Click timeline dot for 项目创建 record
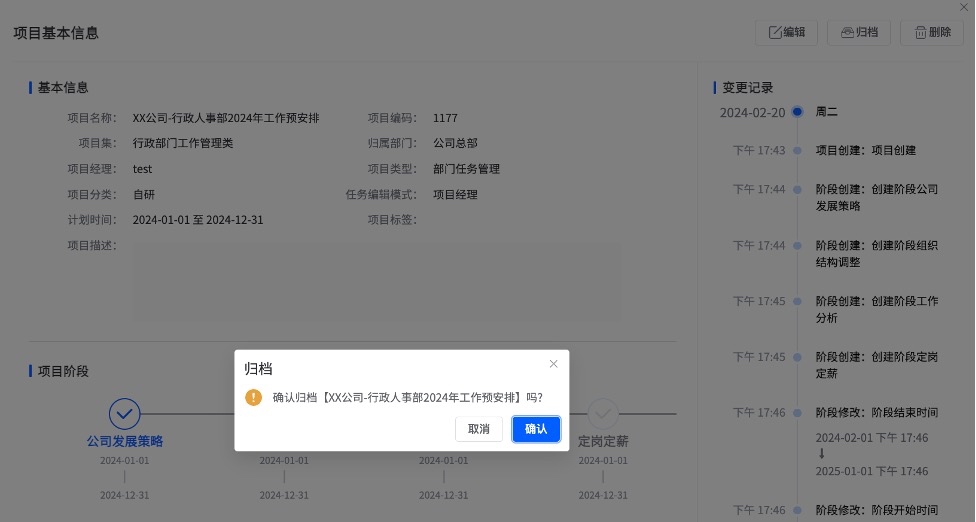Image resolution: width=976 pixels, height=522 pixels. [797, 151]
